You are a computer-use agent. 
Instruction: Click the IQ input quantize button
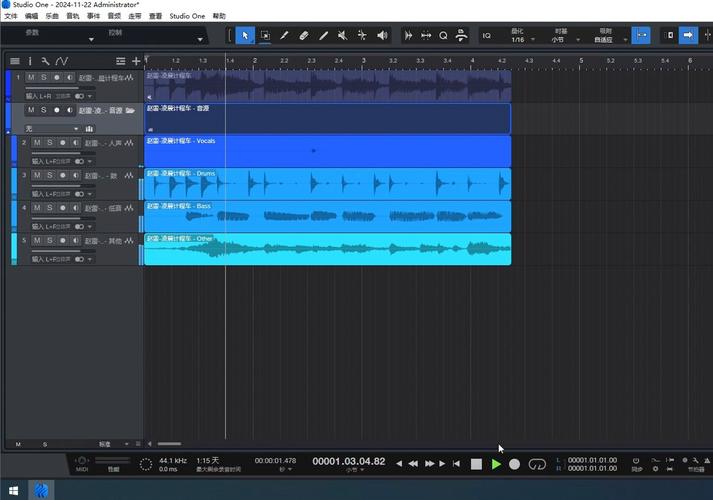coord(487,35)
